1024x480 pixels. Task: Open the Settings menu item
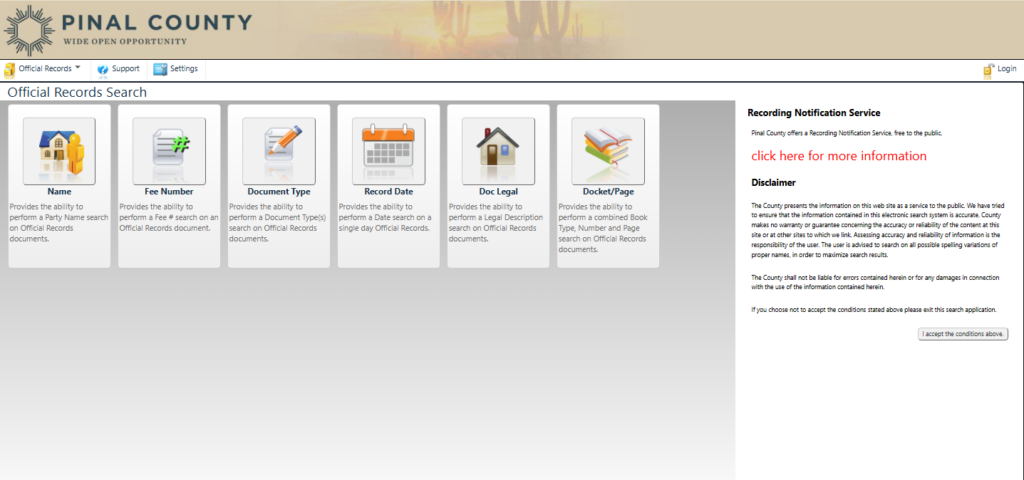coord(184,69)
